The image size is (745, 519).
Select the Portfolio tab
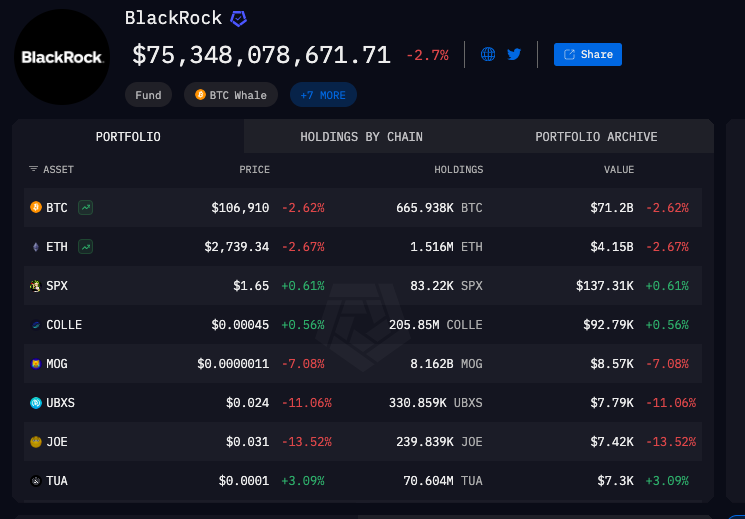[x=128, y=137]
